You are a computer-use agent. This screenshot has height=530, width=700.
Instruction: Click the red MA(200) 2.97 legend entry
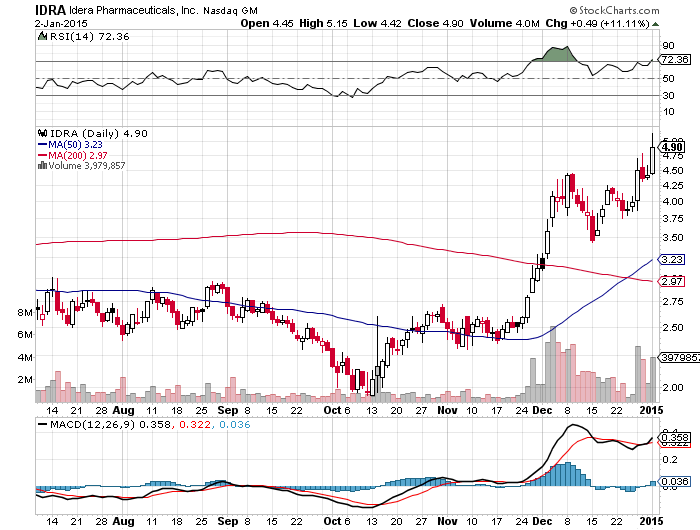coord(73,155)
